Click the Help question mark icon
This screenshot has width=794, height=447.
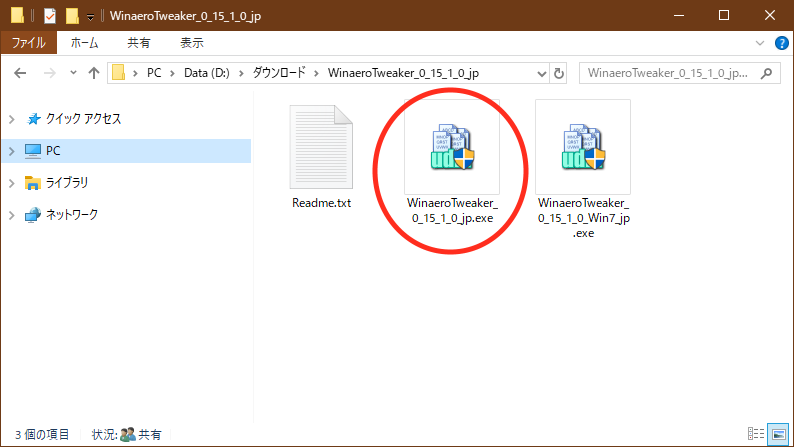pos(781,43)
